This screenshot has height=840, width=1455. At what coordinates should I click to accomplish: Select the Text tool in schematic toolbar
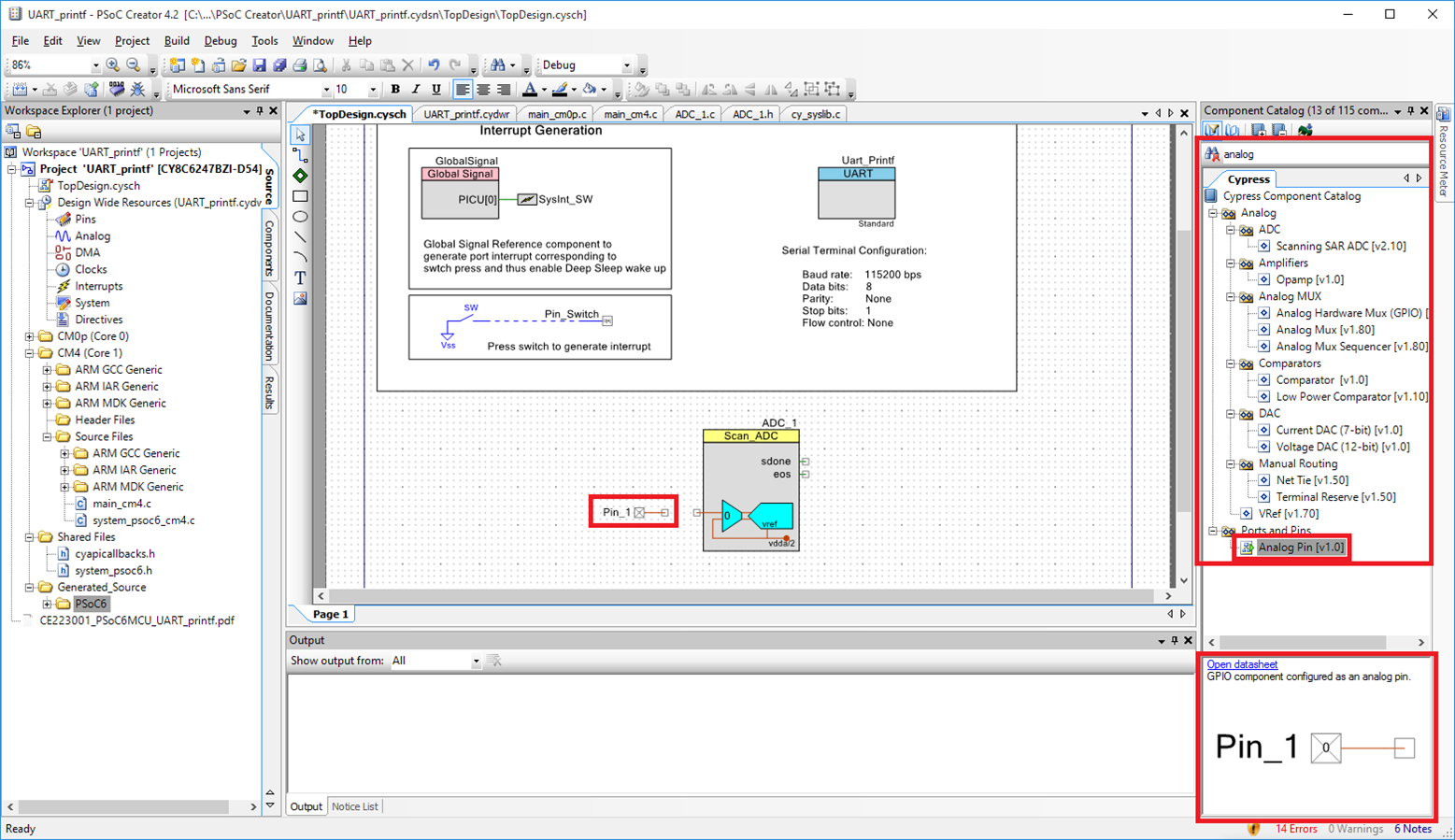click(300, 278)
